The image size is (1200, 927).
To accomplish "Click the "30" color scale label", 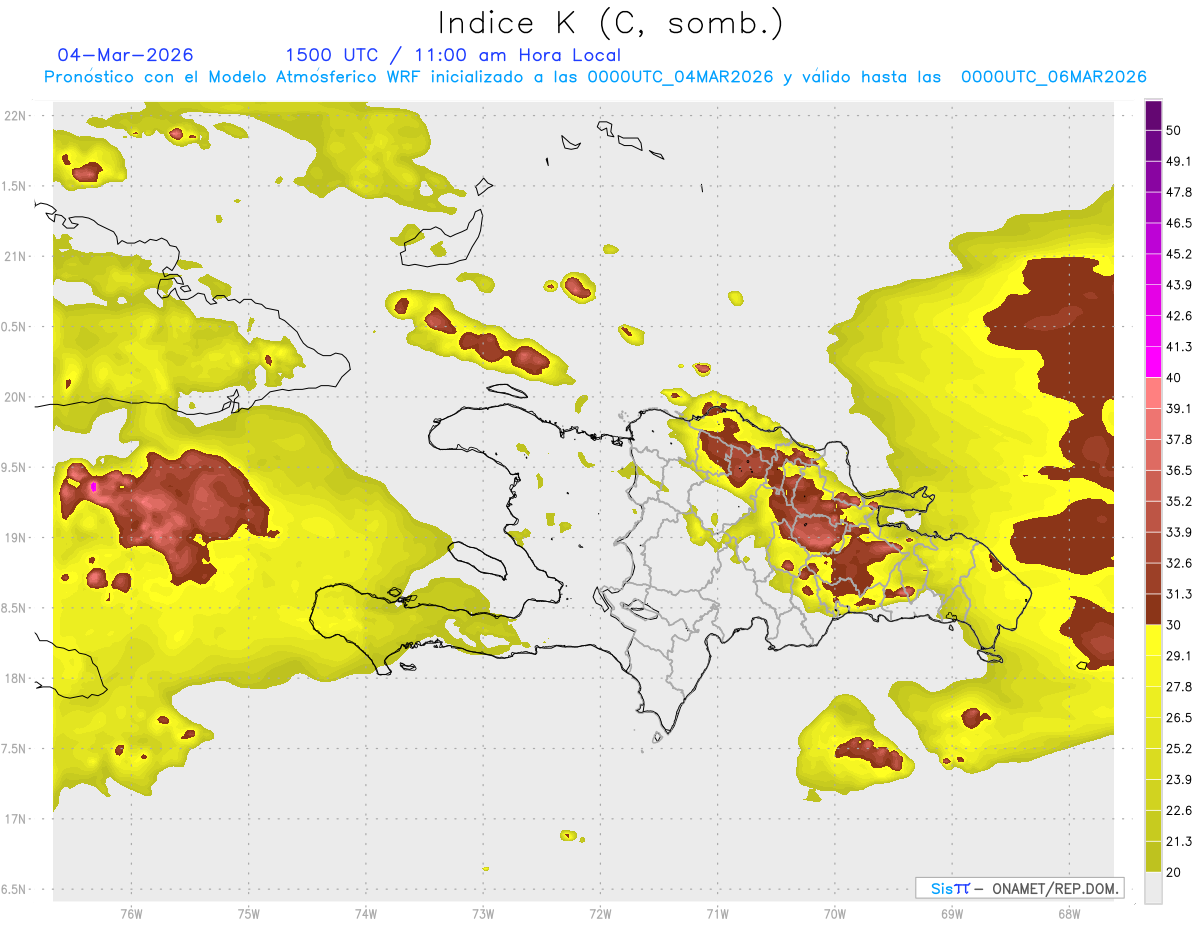I will pyautogui.click(x=1175, y=625).
